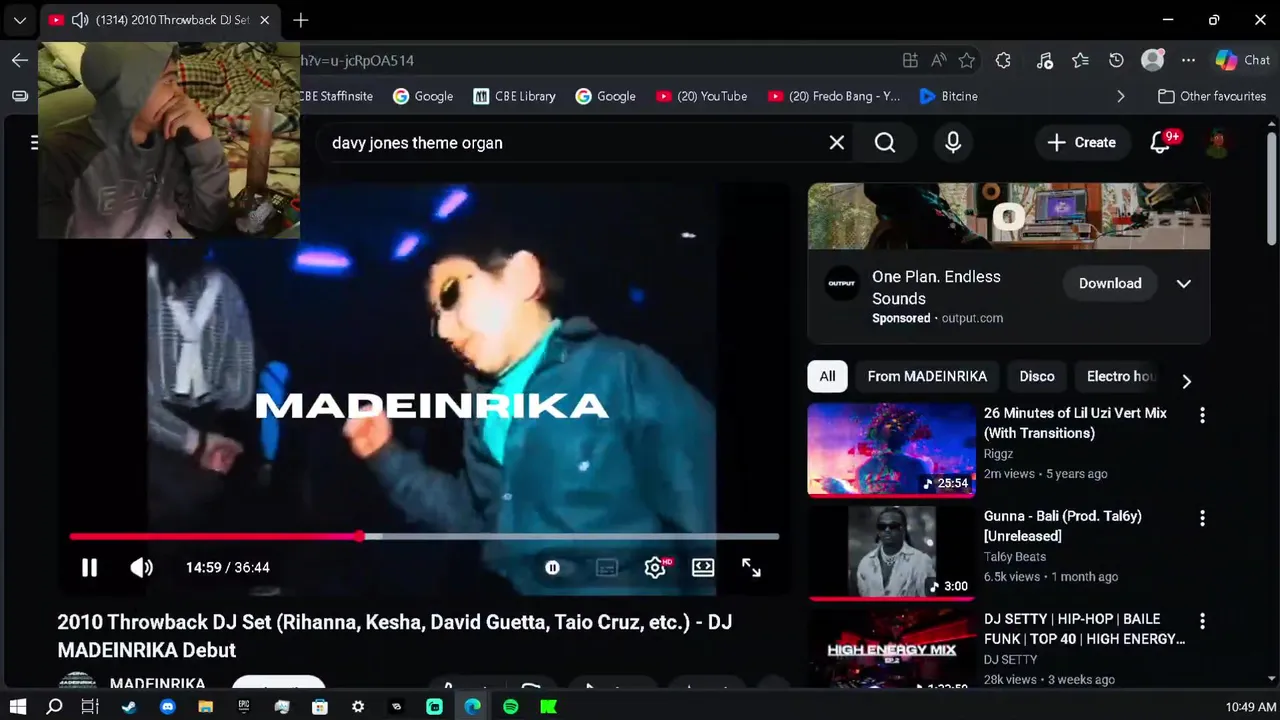This screenshot has height=720, width=1280.
Task: Open the tab actions chevron menu
Action: [x=19, y=20]
